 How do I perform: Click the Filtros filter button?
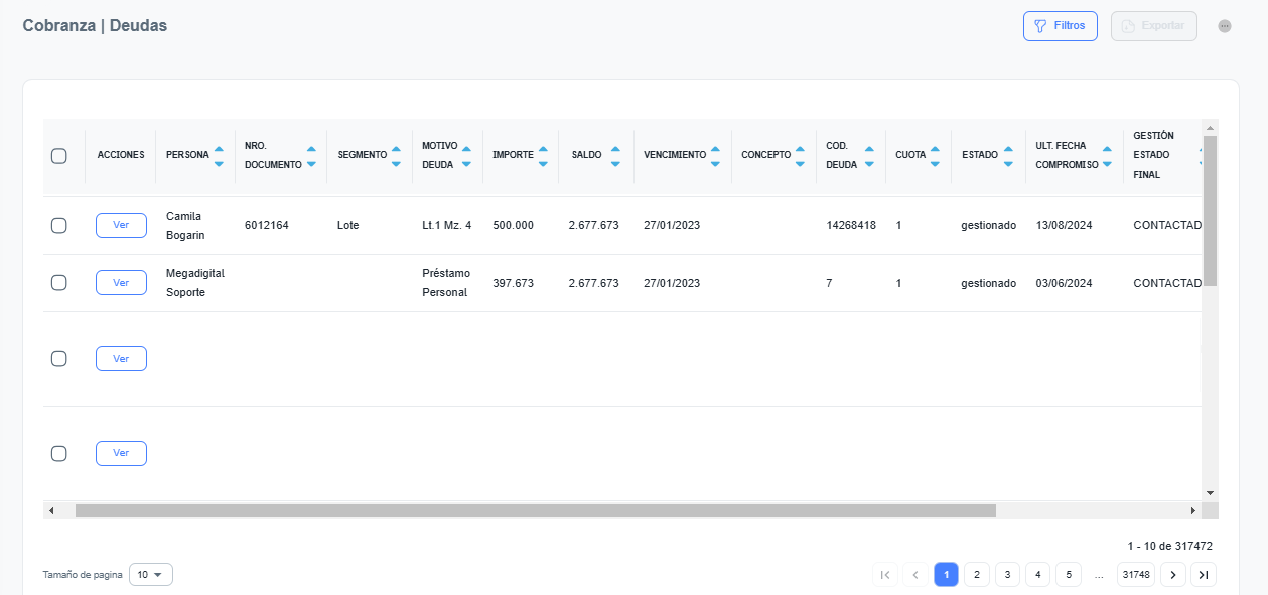1059,26
